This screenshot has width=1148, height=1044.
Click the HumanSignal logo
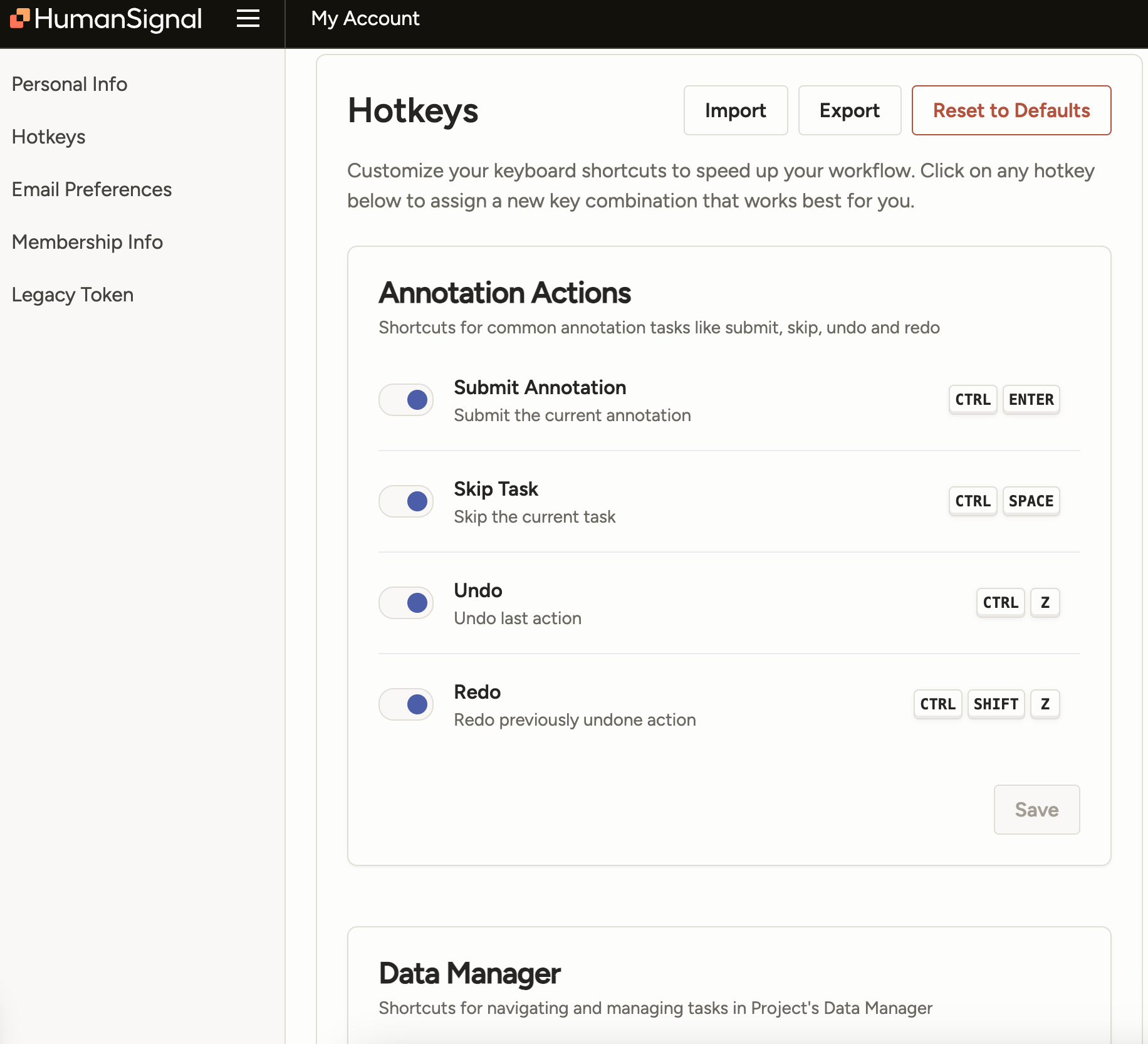point(107,19)
